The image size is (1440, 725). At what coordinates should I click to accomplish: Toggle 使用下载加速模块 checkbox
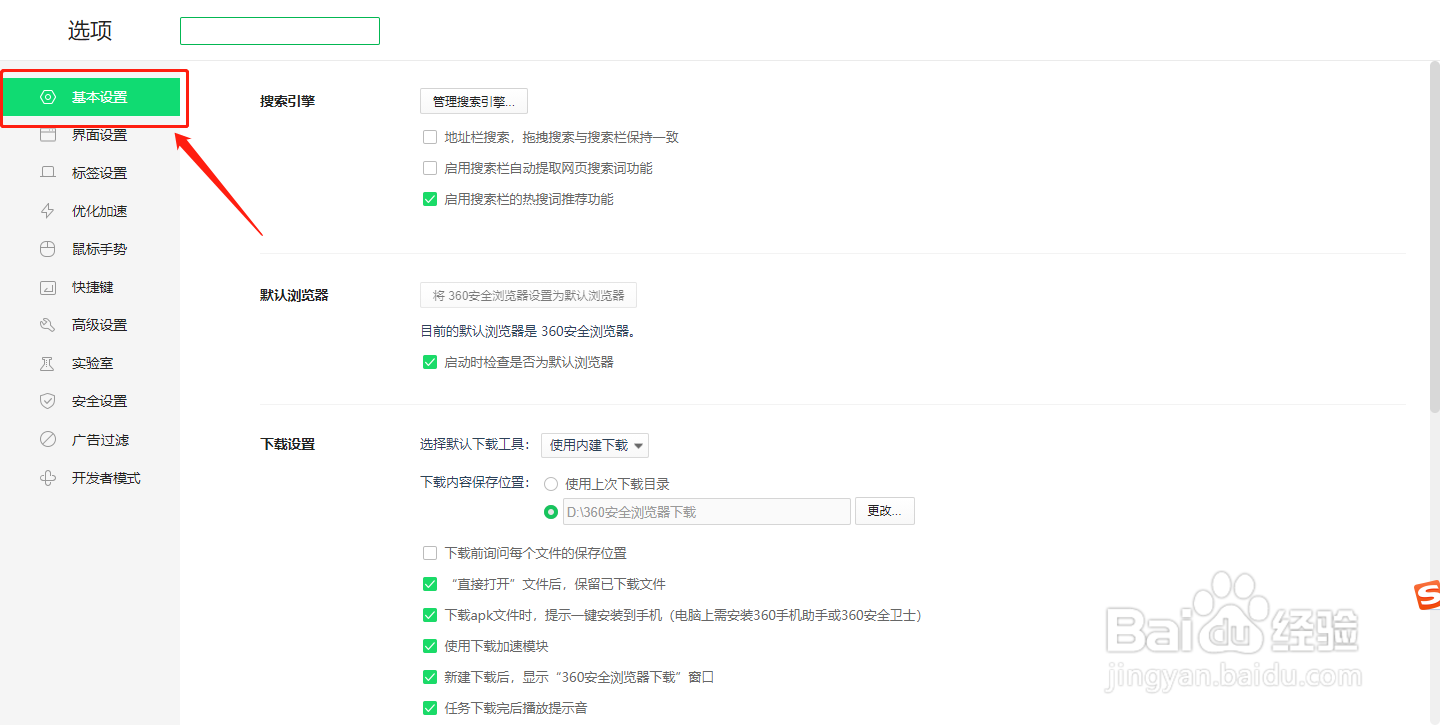430,646
